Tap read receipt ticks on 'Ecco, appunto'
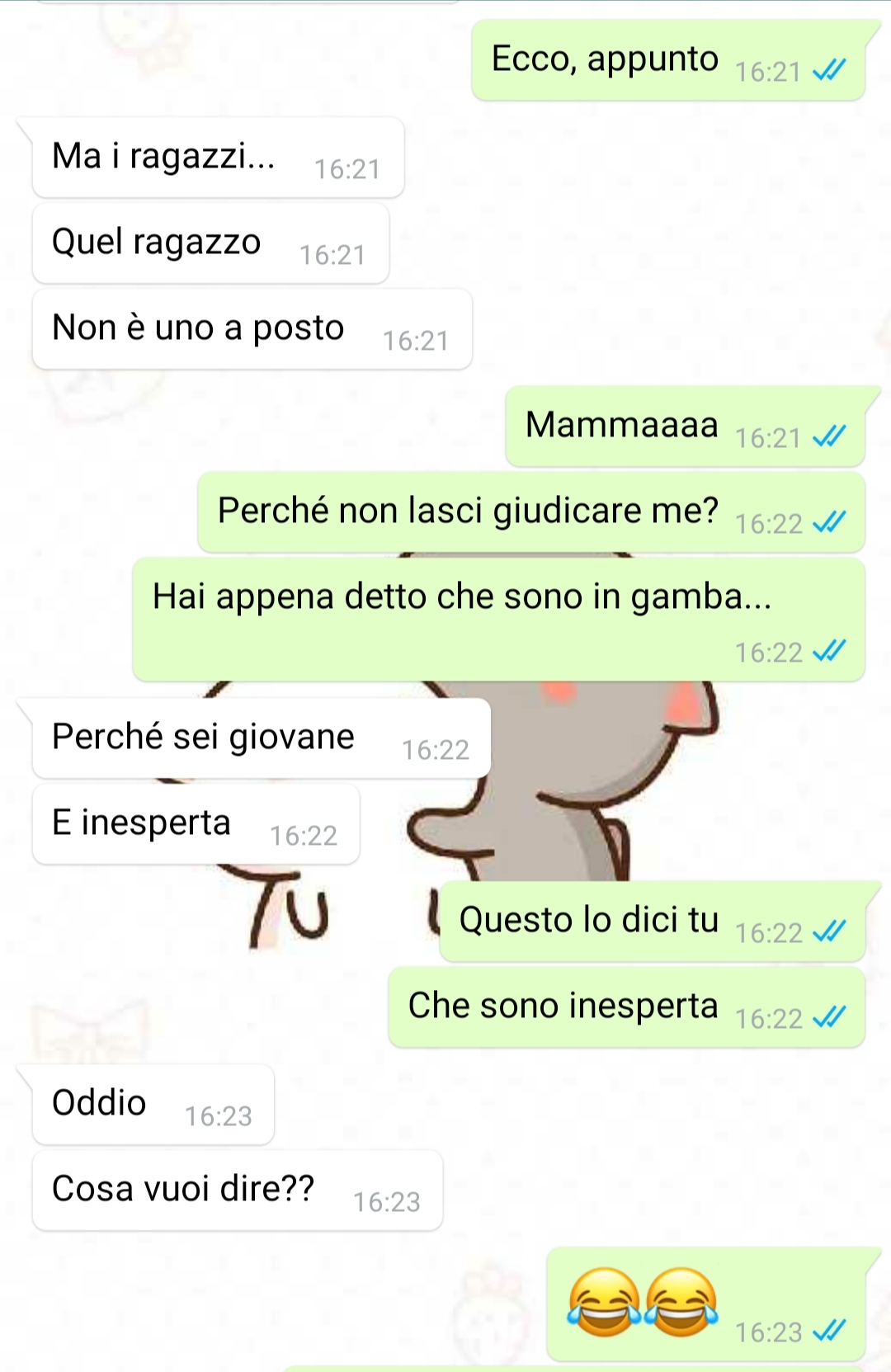The width and height of the screenshot is (891, 1372). click(x=829, y=72)
